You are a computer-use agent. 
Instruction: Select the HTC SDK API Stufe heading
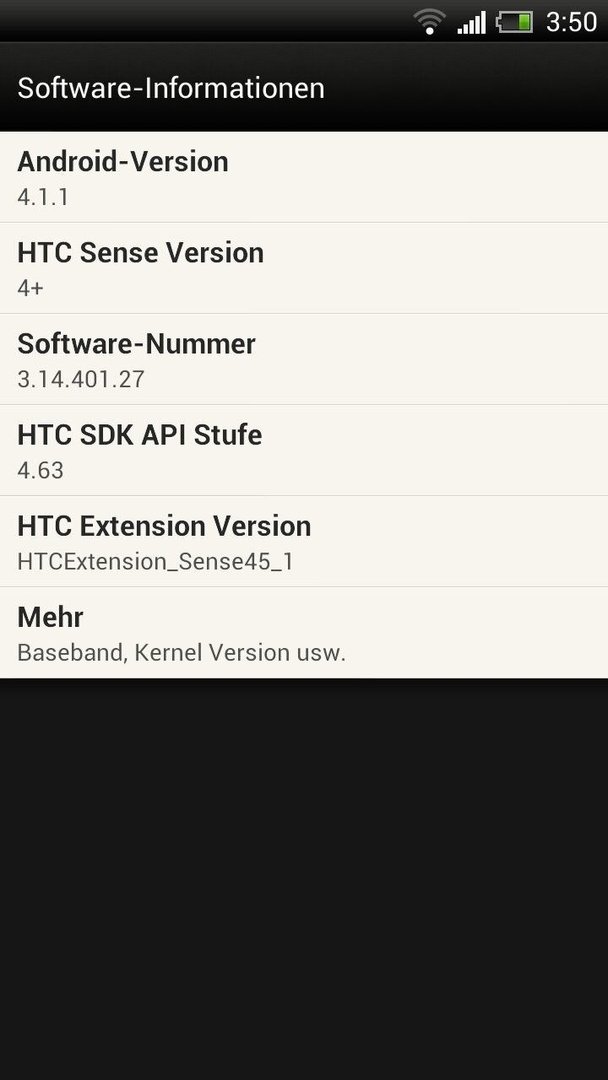(140, 435)
